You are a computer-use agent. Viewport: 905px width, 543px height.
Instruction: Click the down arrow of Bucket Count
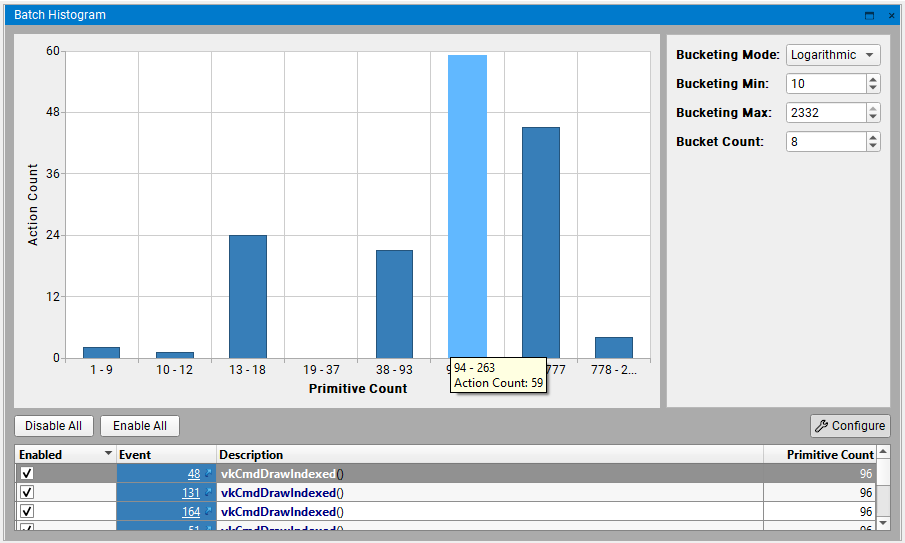point(873,146)
